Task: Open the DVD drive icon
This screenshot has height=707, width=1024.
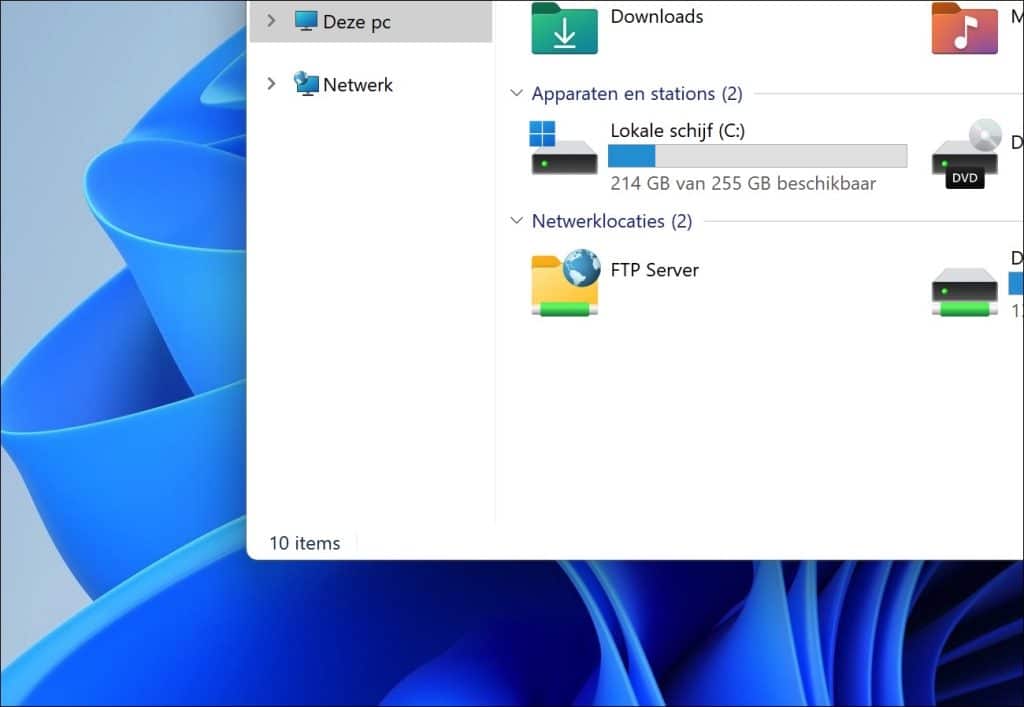Action: (963, 155)
